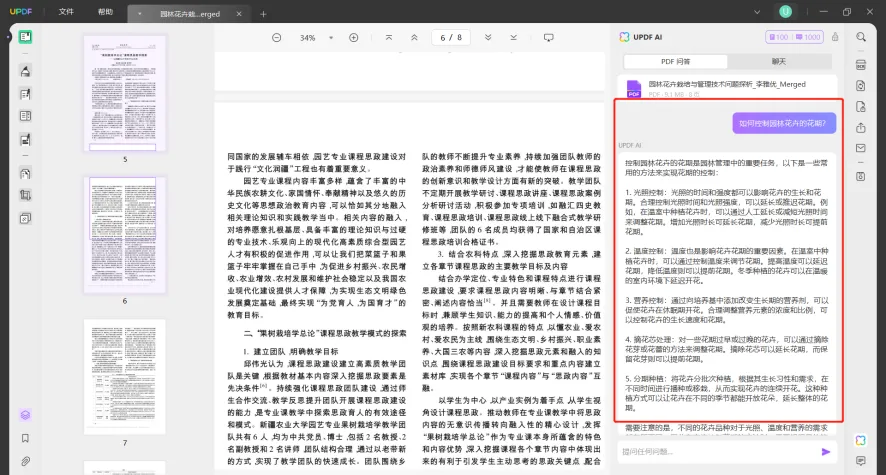This screenshot has height=475, width=886.
Task: Zoom out with the minus button
Action: click(x=276, y=37)
